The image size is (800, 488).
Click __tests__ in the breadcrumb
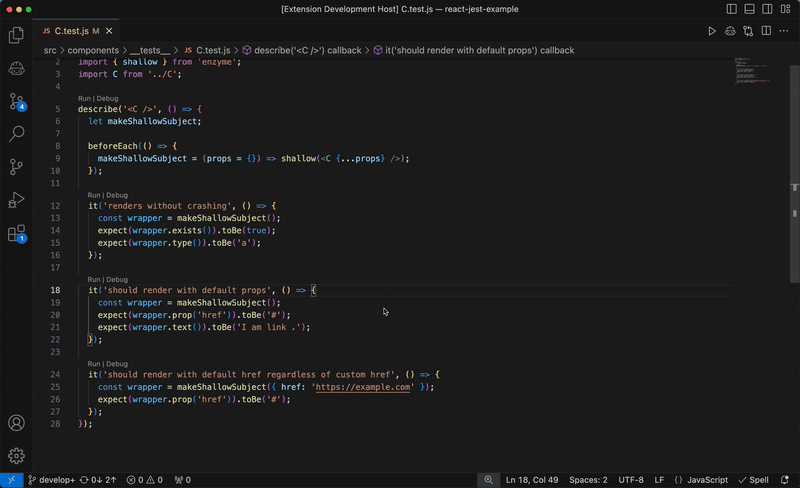coord(150,50)
